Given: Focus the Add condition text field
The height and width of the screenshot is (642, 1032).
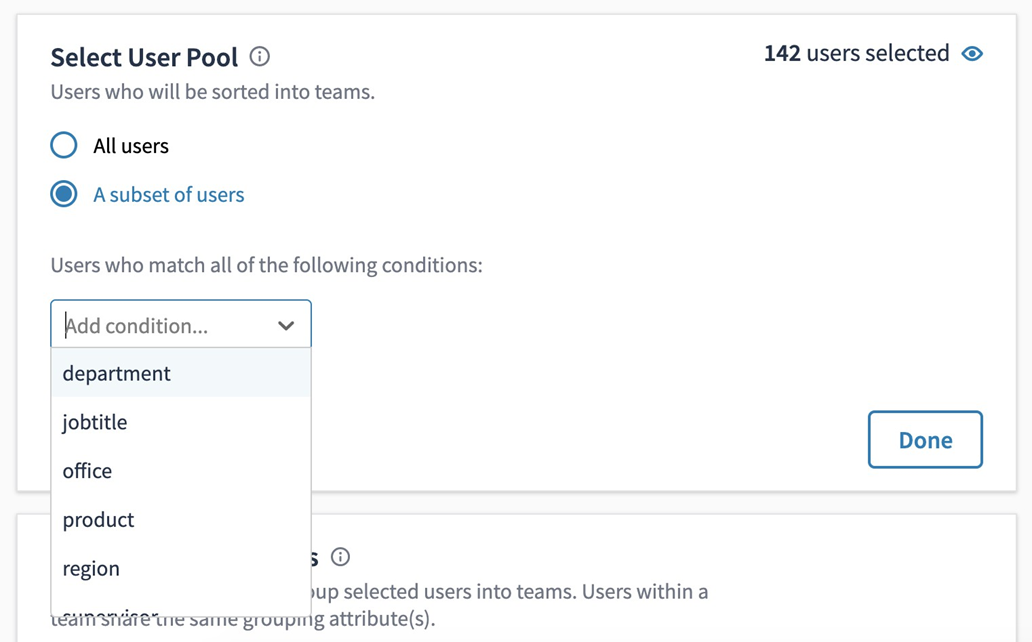Looking at the screenshot, I should (160, 326).
